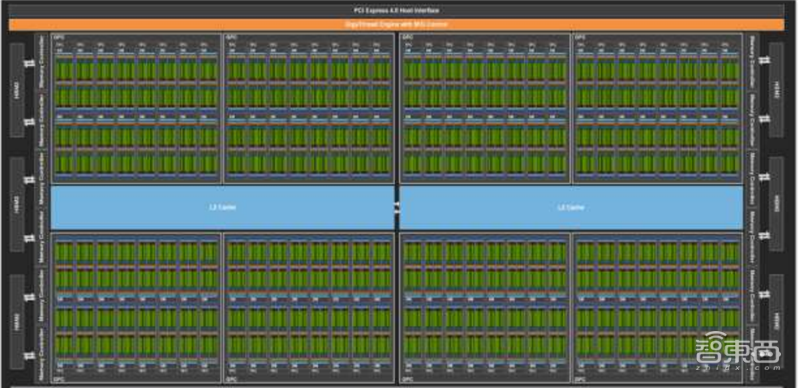Select the middle-right HBM2 memory block
The image size is (800, 388).
click(x=776, y=204)
